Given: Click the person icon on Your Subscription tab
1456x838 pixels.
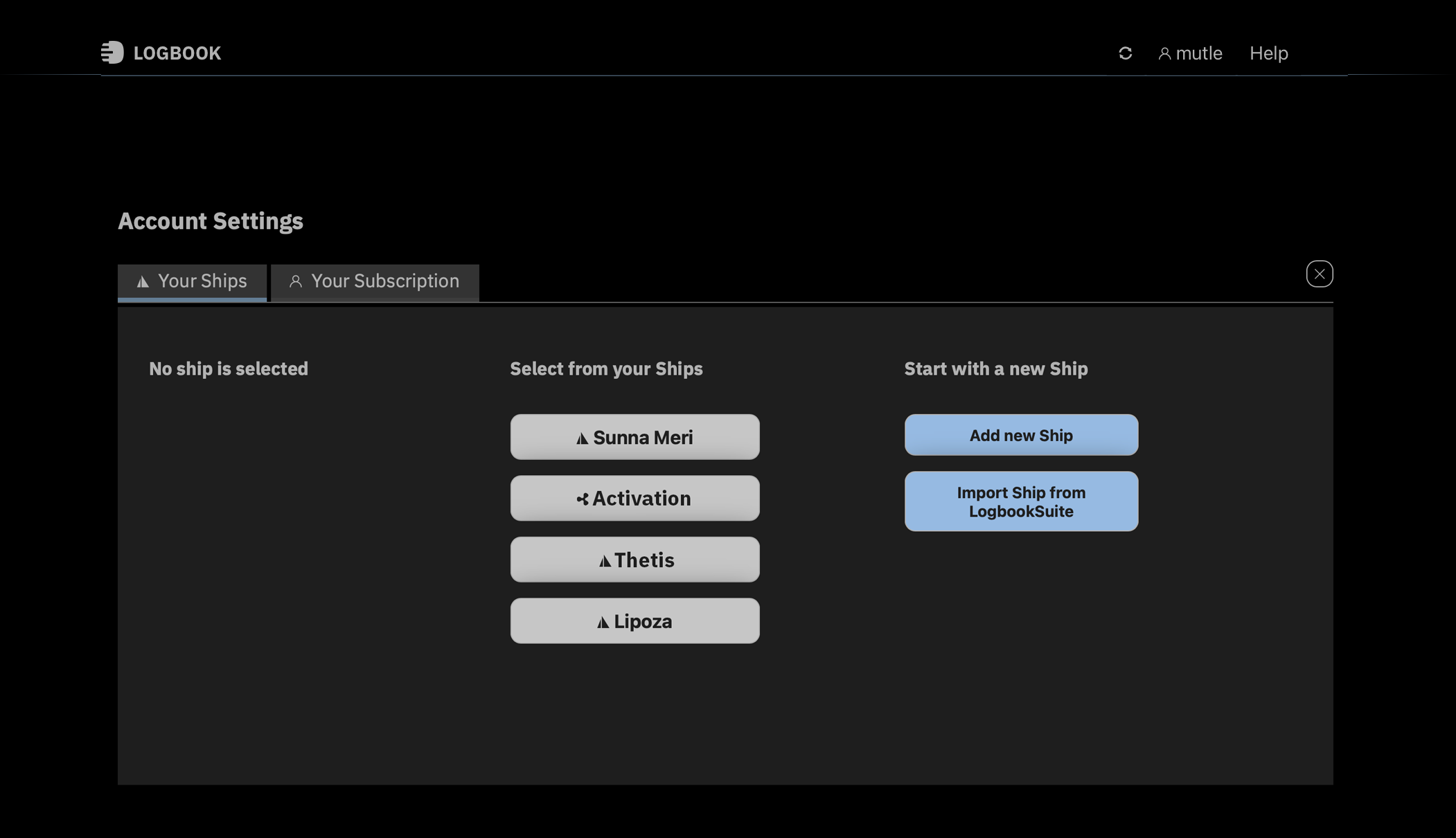Looking at the screenshot, I should [296, 281].
